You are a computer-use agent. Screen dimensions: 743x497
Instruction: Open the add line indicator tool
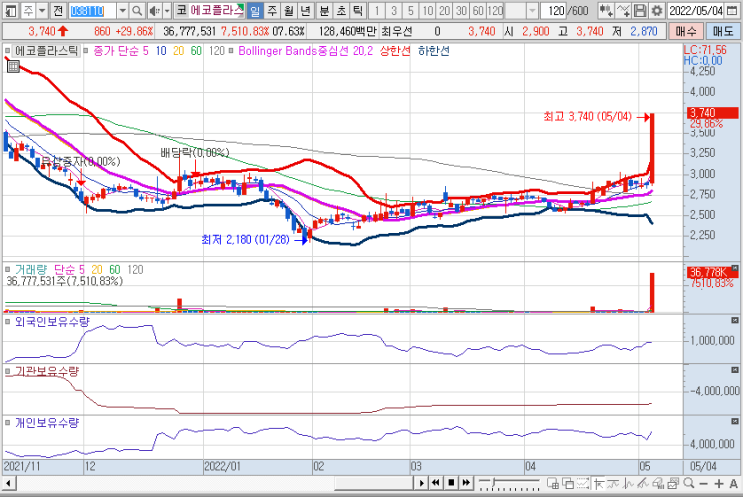tap(623, 10)
